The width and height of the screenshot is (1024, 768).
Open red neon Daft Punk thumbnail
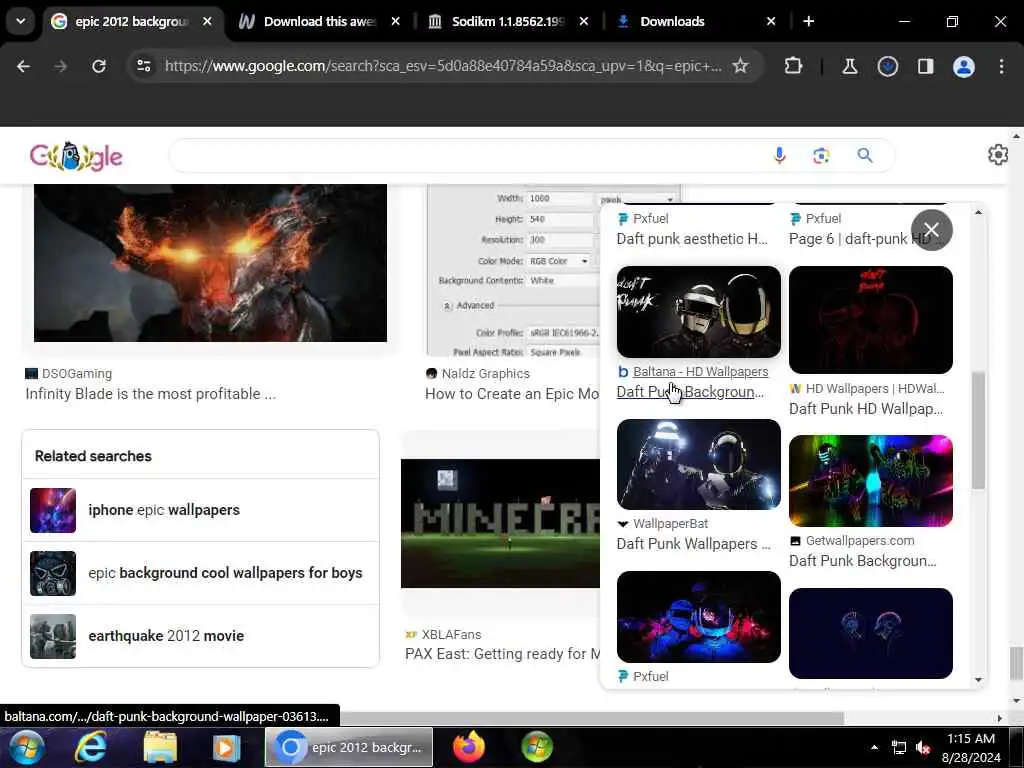[871, 320]
